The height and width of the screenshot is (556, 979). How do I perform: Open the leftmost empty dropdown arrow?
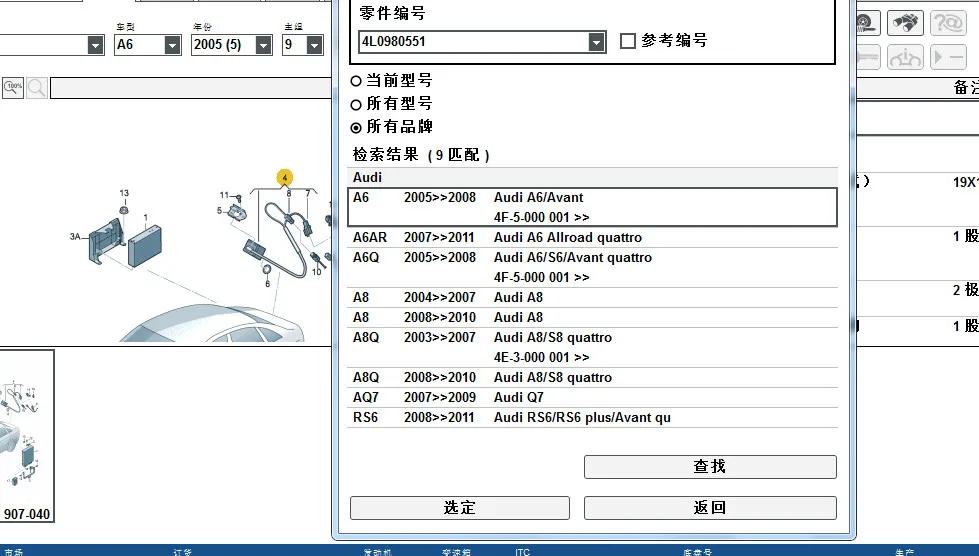pos(95,45)
